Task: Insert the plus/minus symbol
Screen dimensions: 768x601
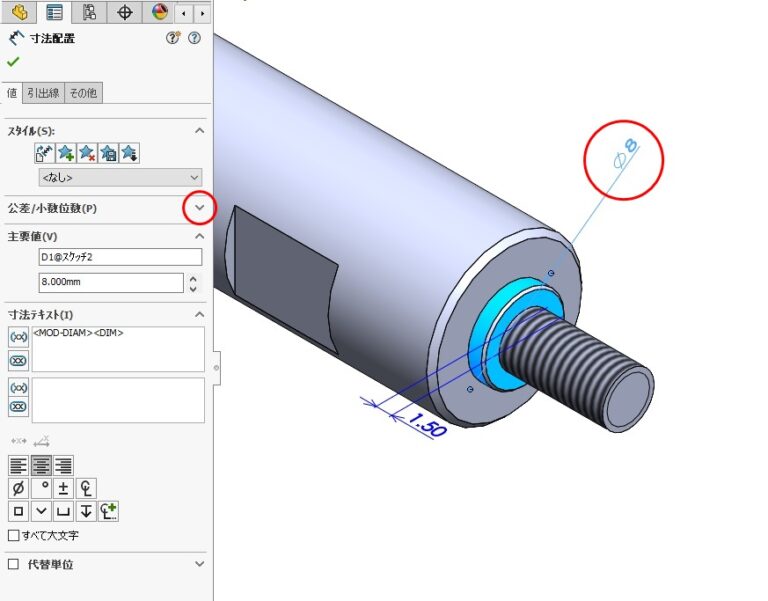Action: pos(63,488)
